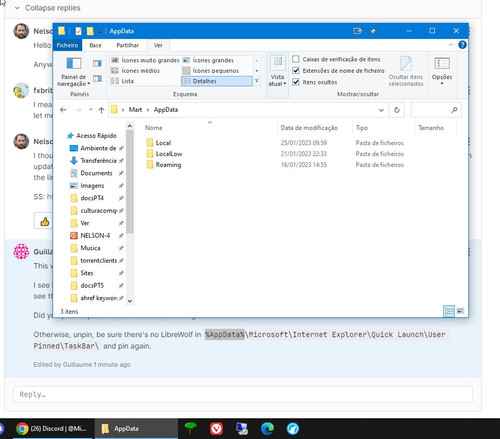
Task: Open recent locations dropdown arrow
Action: [x=90, y=109]
